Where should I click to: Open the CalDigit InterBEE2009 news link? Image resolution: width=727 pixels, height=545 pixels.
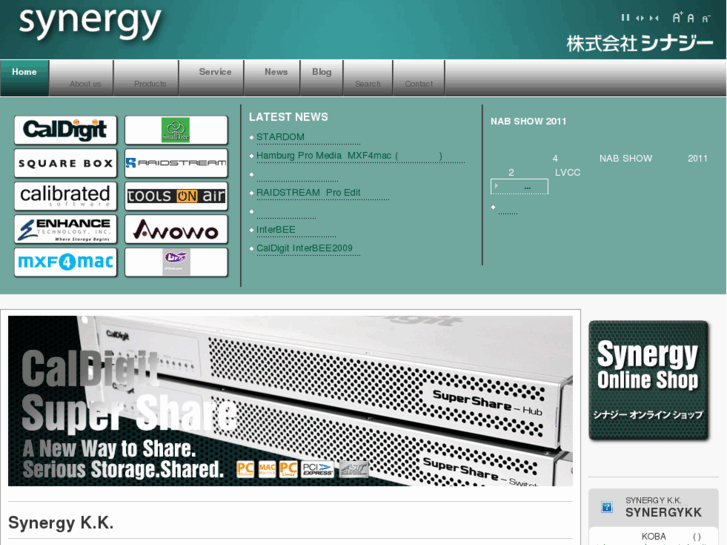(305, 248)
